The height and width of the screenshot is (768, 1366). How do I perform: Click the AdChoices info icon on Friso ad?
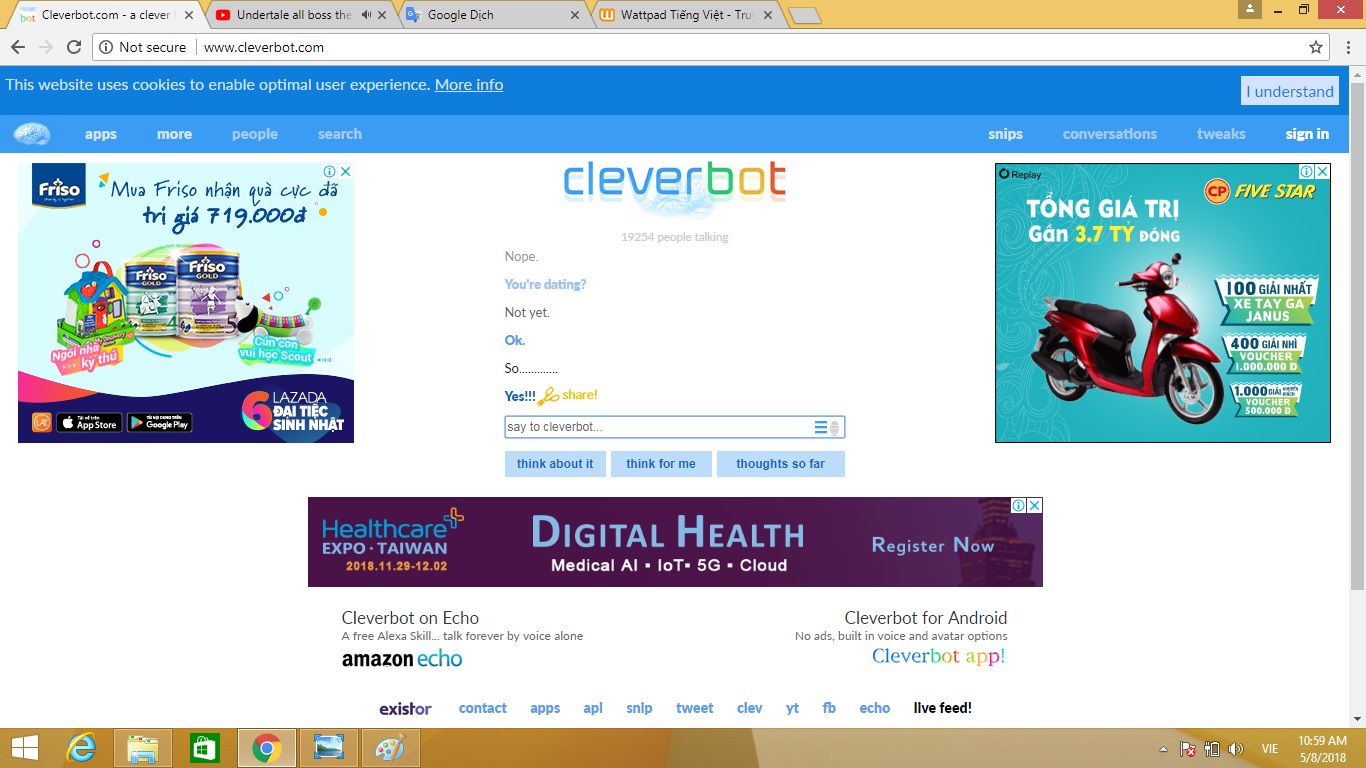click(x=329, y=172)
